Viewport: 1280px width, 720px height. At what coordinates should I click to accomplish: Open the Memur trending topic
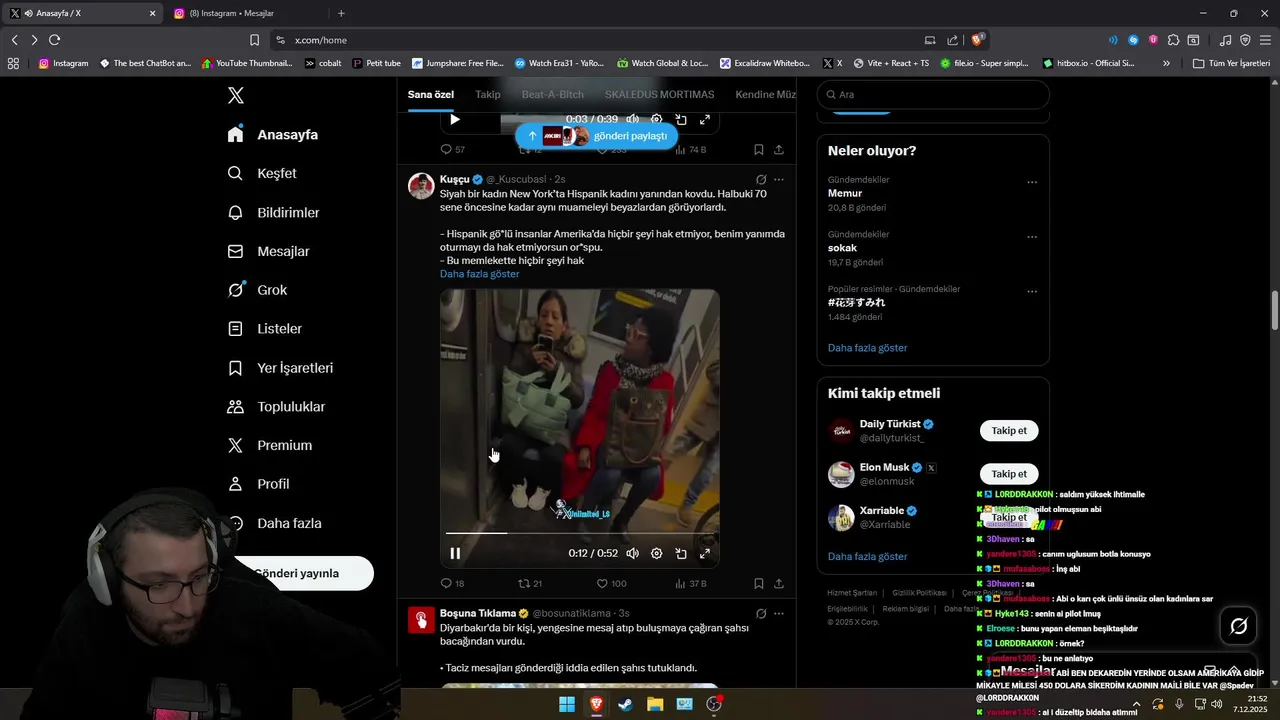[845, 193]
